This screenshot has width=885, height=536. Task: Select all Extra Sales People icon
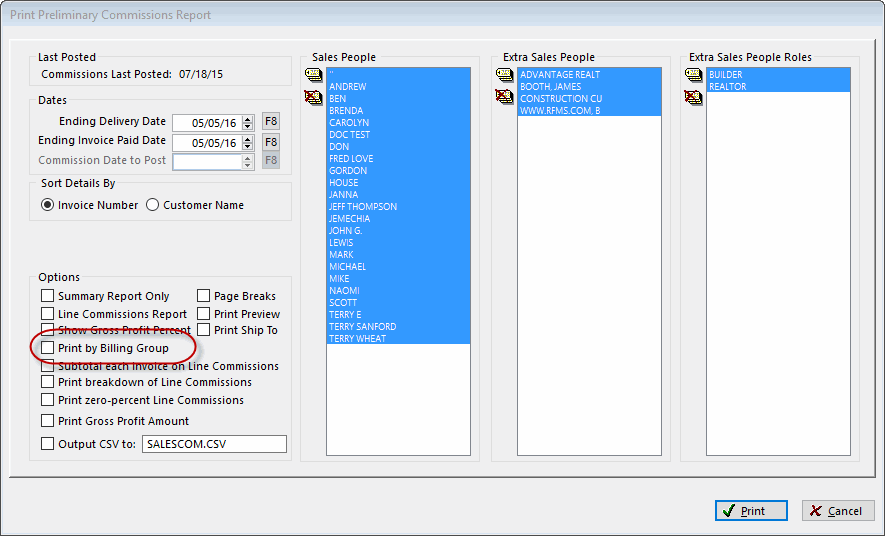[505, 74]
